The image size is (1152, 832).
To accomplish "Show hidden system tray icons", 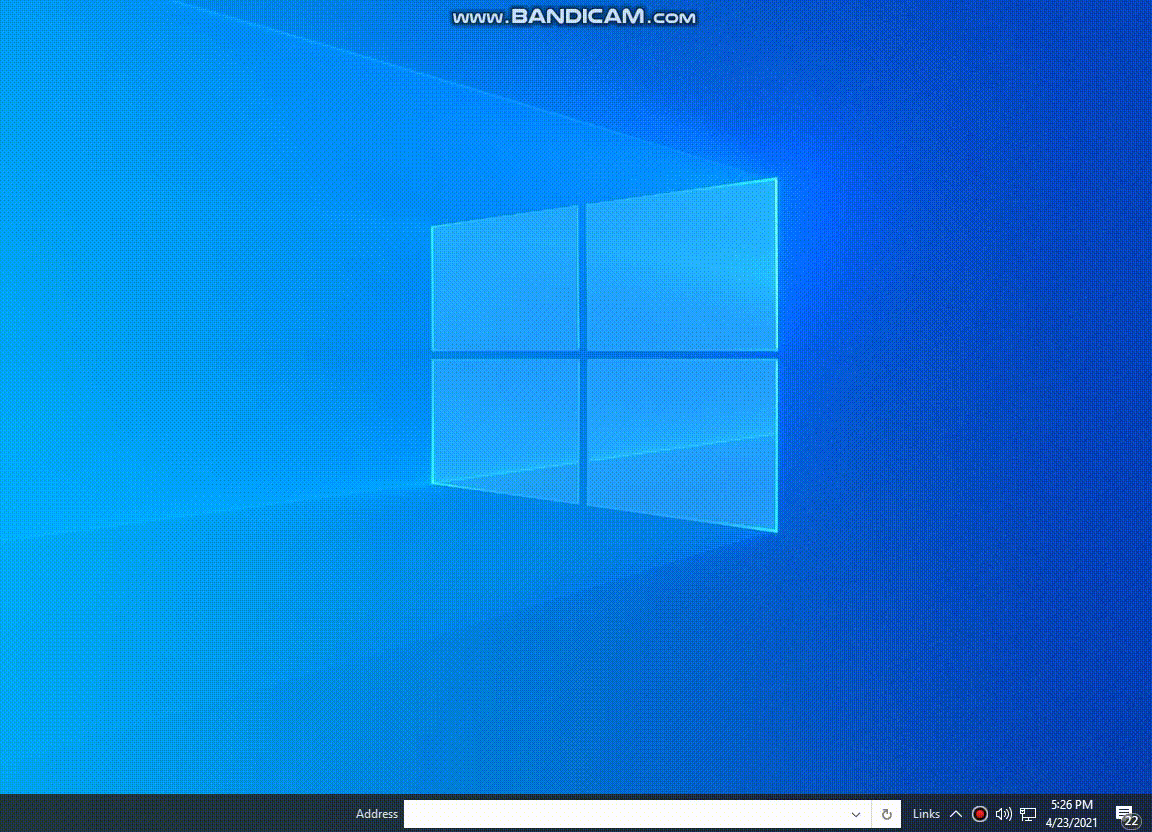I will tap(956, 814).
